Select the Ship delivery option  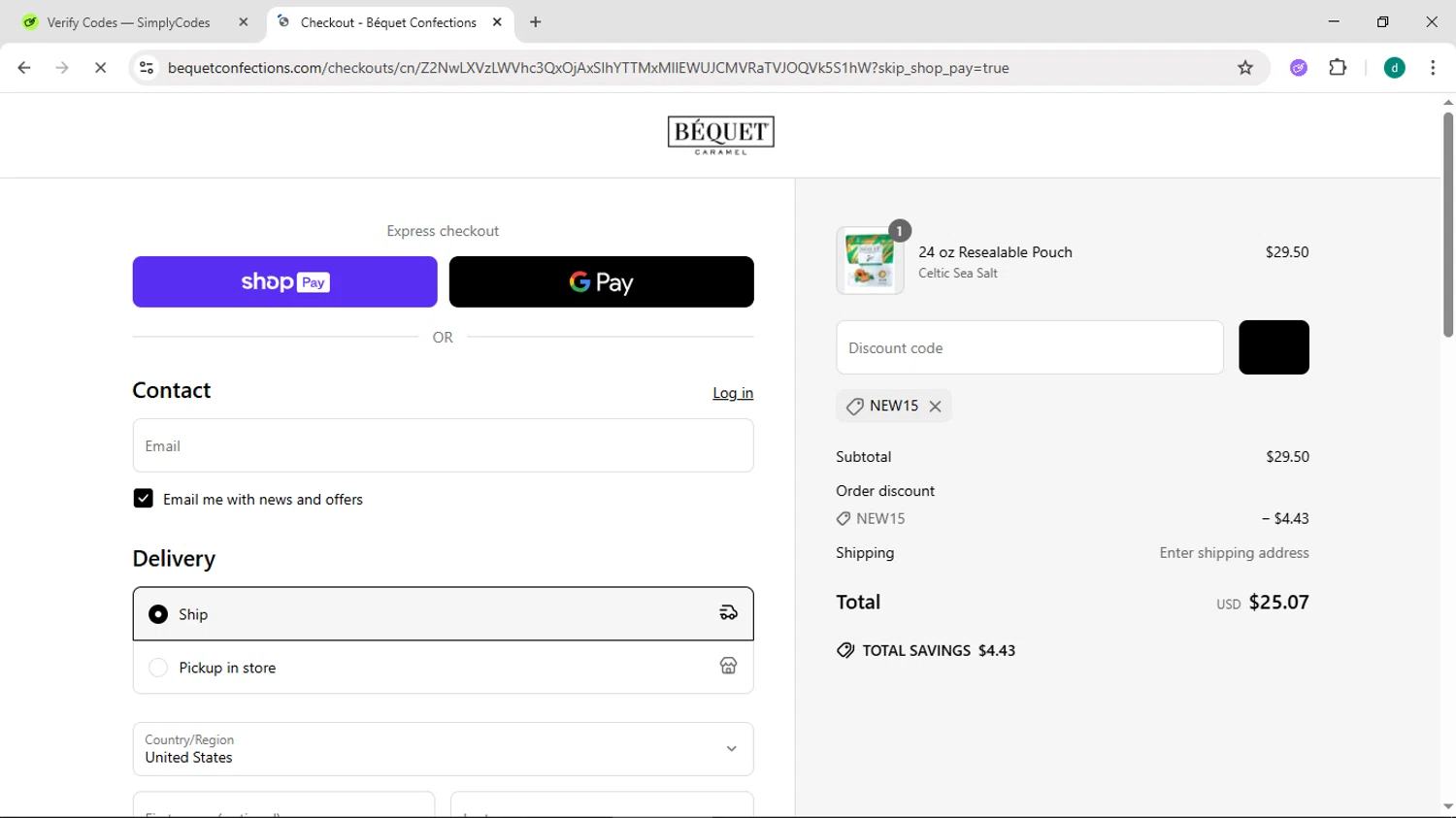click(x=444, y=614)
